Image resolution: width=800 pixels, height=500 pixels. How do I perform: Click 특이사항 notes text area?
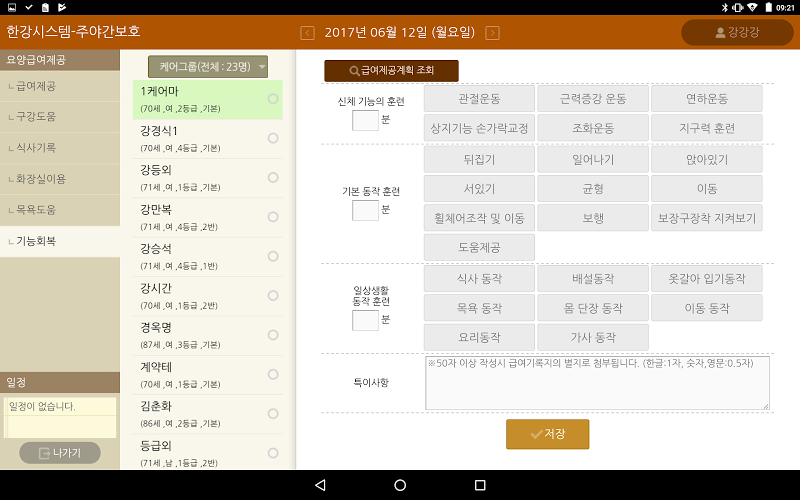(x=597, y=383)
